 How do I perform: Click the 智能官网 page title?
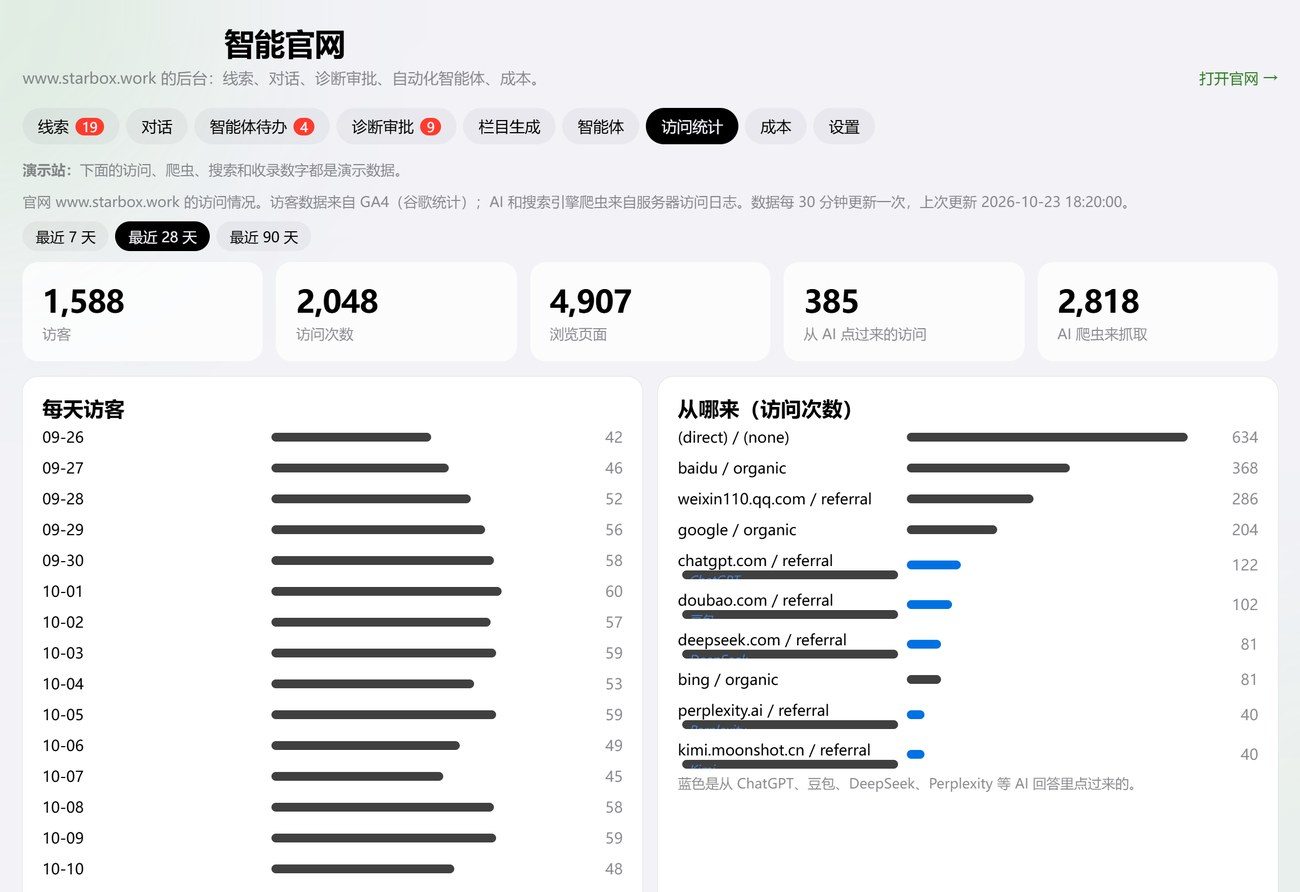pos(285,45)
